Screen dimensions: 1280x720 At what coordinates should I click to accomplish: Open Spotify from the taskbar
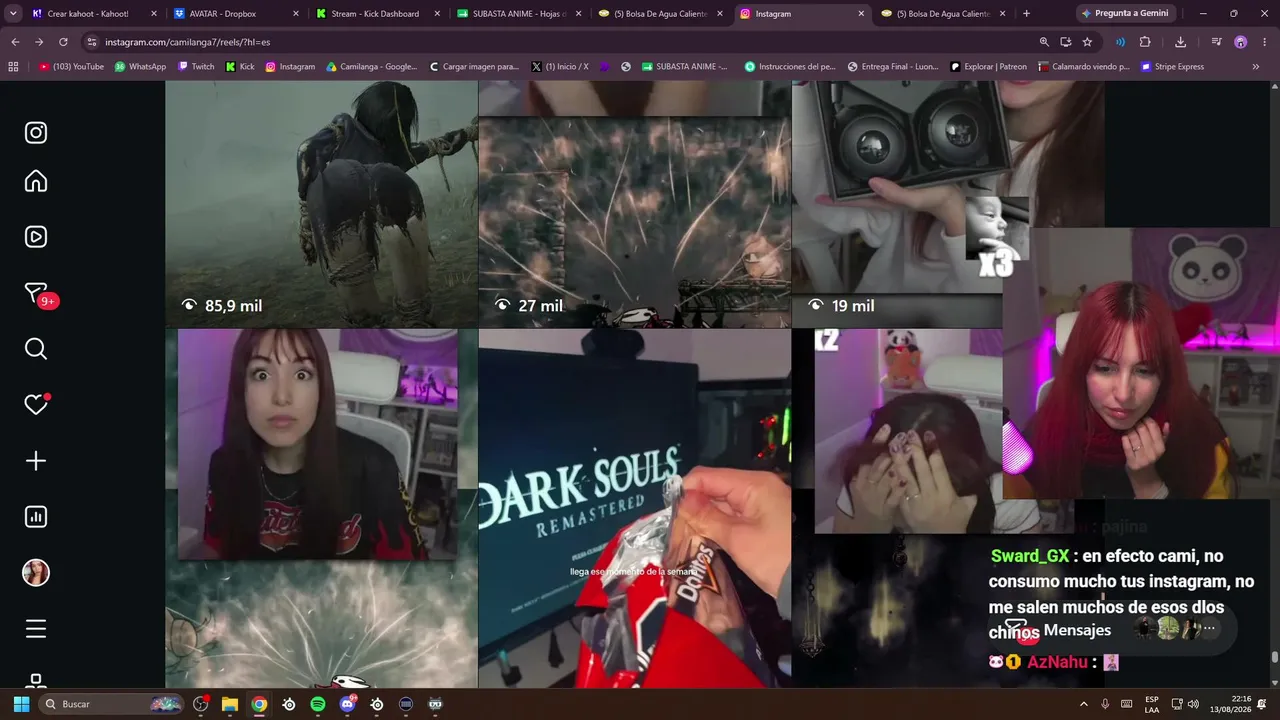coord(318,704)
